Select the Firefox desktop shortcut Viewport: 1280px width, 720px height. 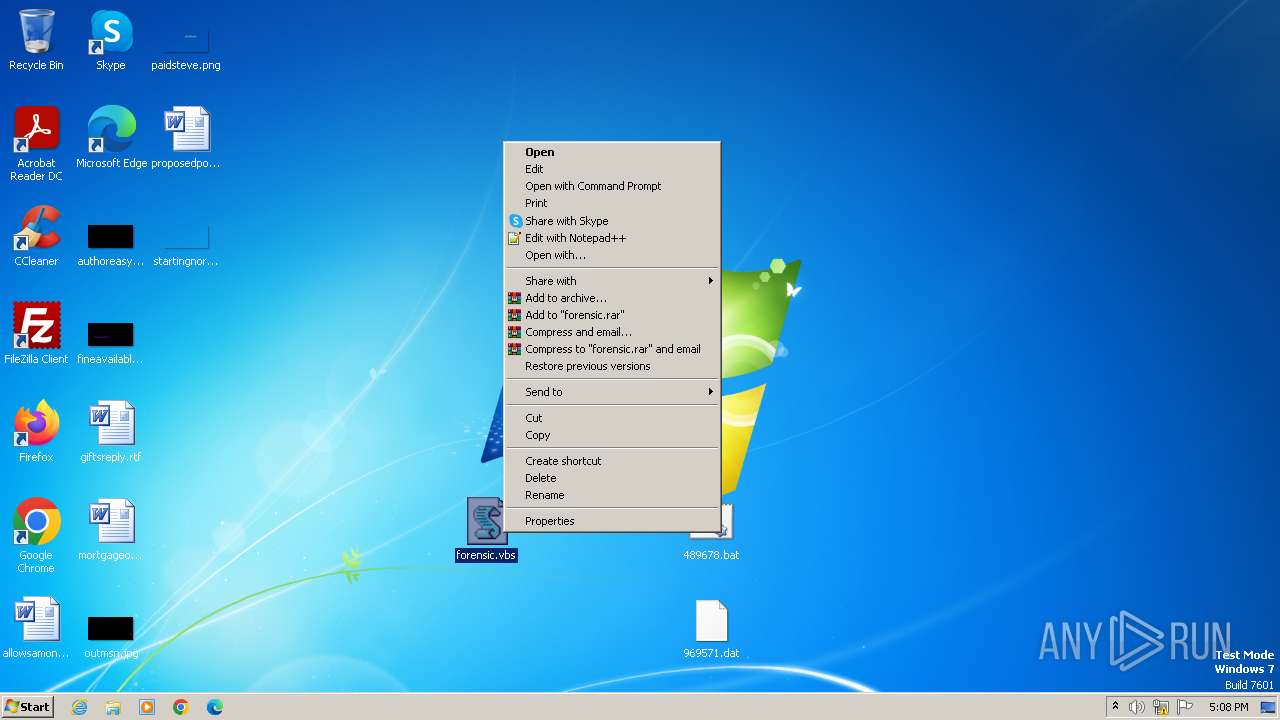pos(36,431)
